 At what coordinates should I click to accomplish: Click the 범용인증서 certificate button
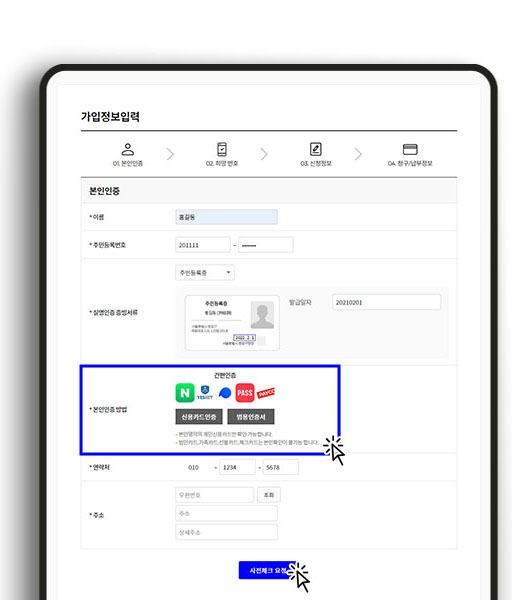pos(251,417)
